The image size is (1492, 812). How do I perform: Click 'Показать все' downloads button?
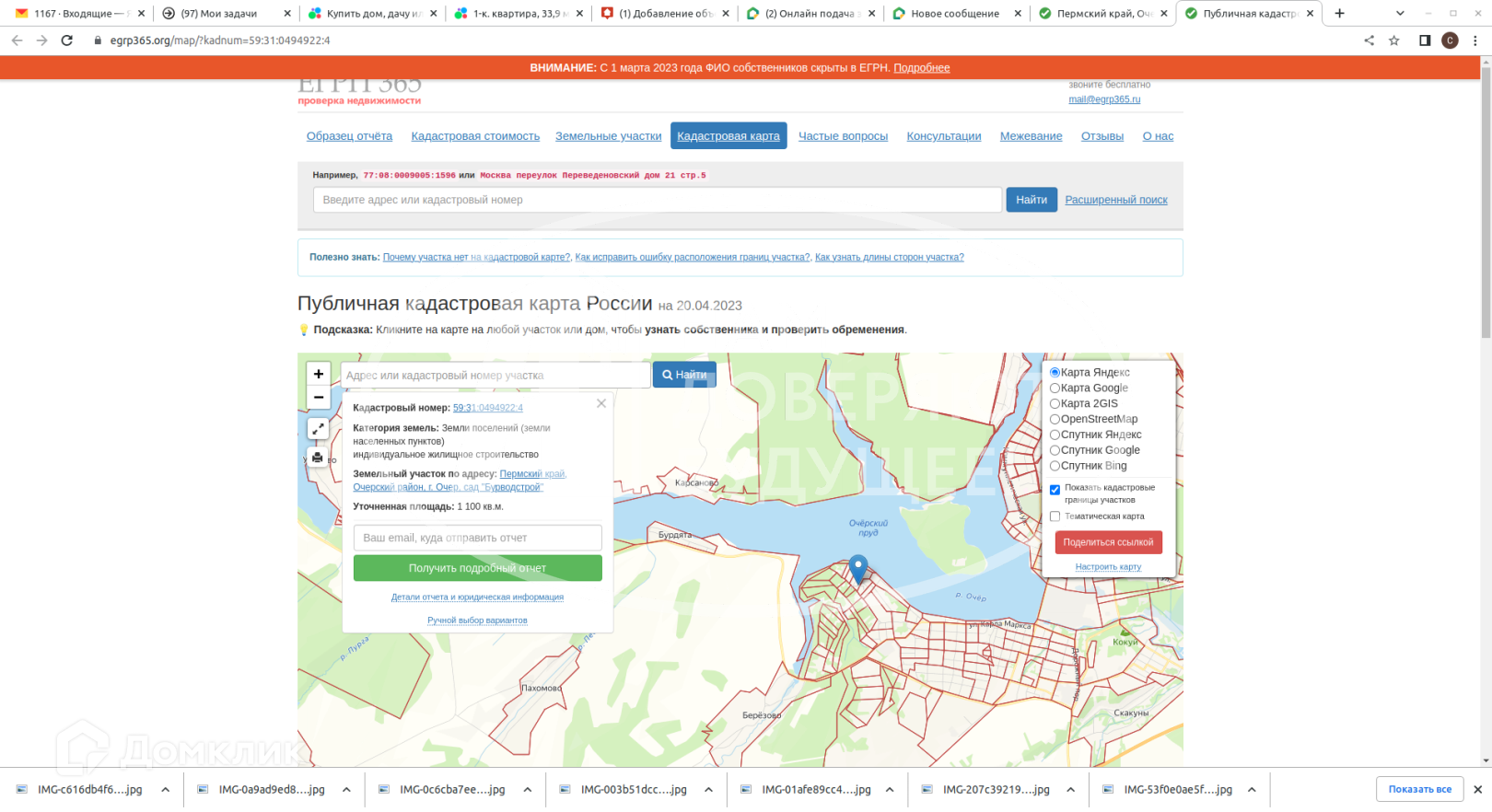pos(1419,789)
